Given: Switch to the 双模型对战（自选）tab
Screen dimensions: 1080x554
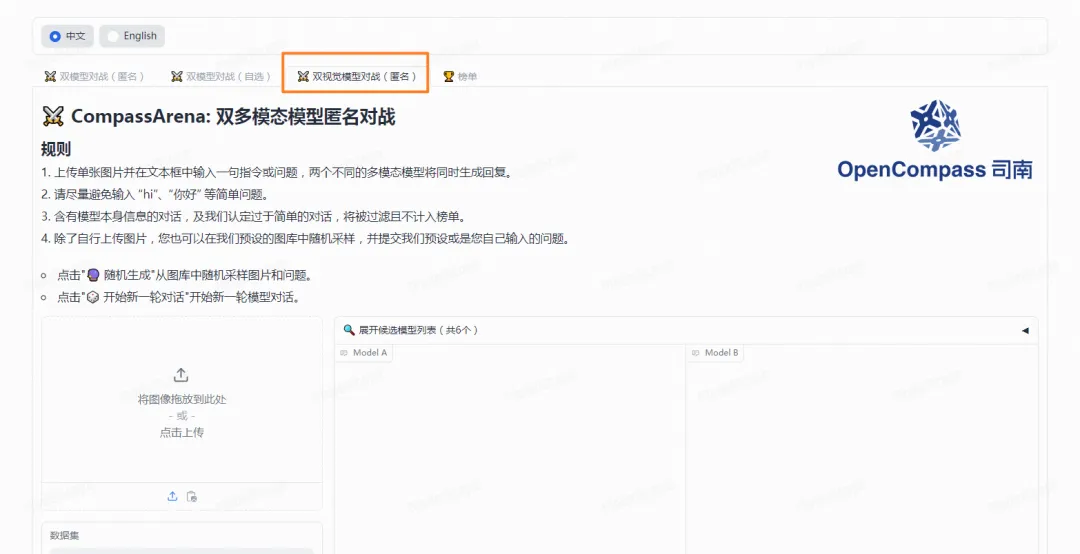Looking at the screenshot, I should pyautogui.click(x=221, y=76).
